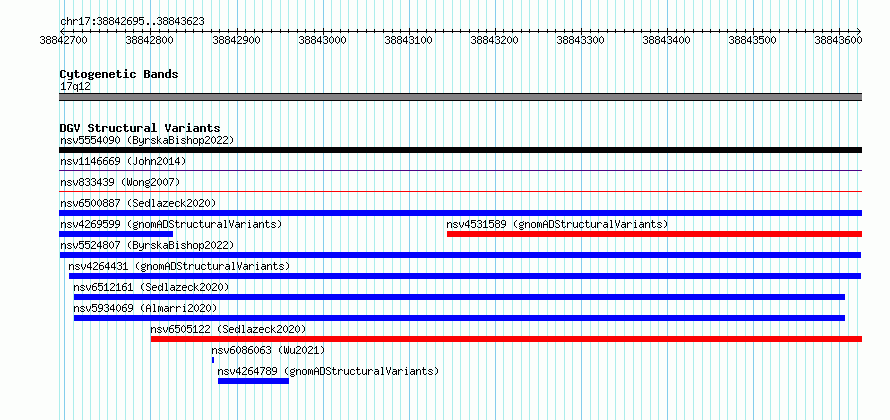
Task: Open the nsv4264431 gnomAD variant label
Action: (179, 266)
